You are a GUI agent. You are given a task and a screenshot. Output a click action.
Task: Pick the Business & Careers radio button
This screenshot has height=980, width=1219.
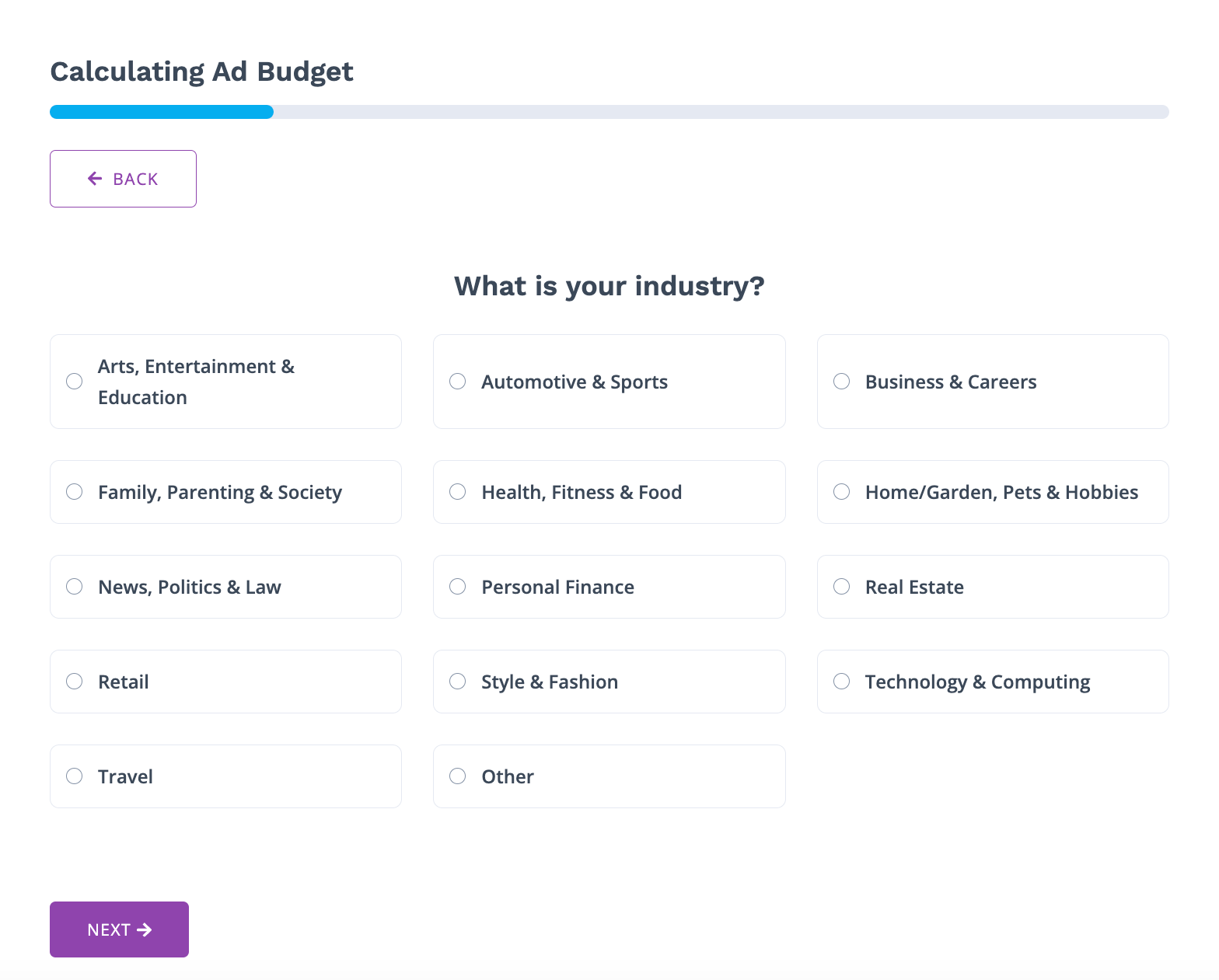tap(842, 382)
